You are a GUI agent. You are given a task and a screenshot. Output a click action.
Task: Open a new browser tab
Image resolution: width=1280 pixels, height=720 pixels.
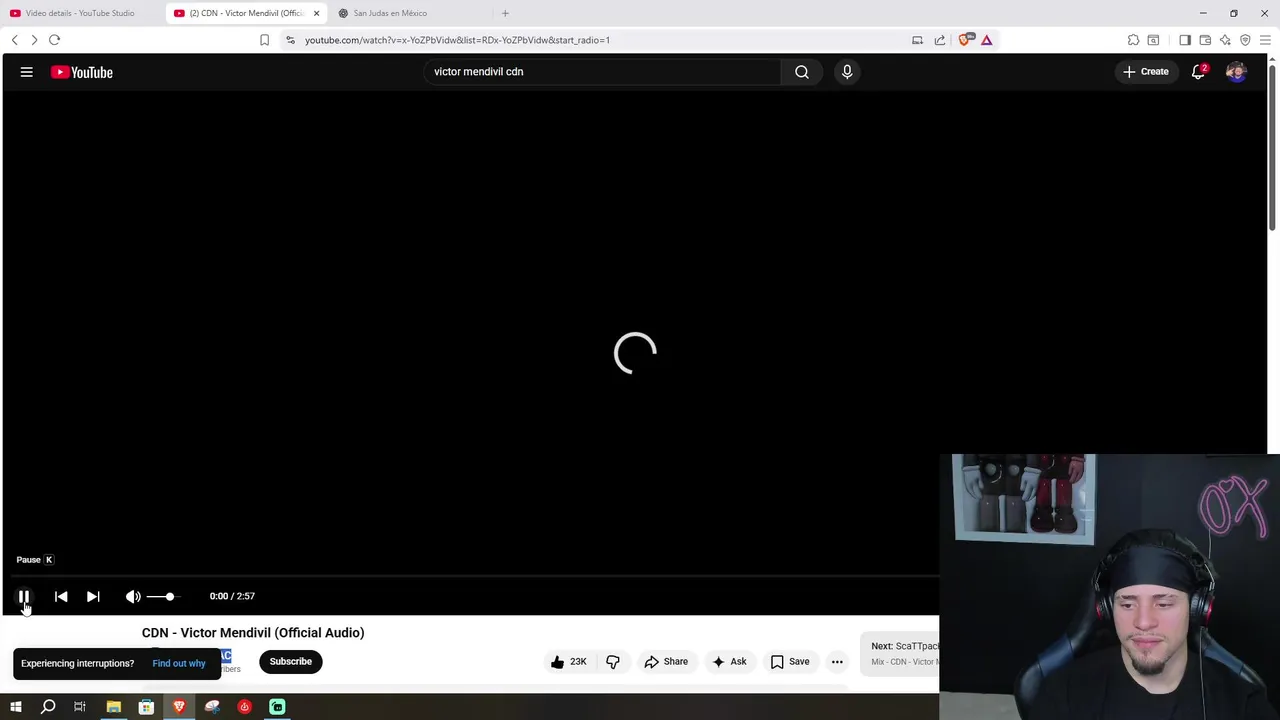pos(505,13)
